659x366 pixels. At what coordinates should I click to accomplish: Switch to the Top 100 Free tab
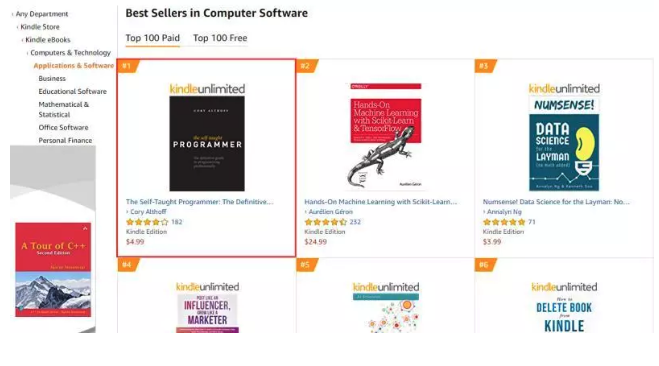[x=220, y=38]
